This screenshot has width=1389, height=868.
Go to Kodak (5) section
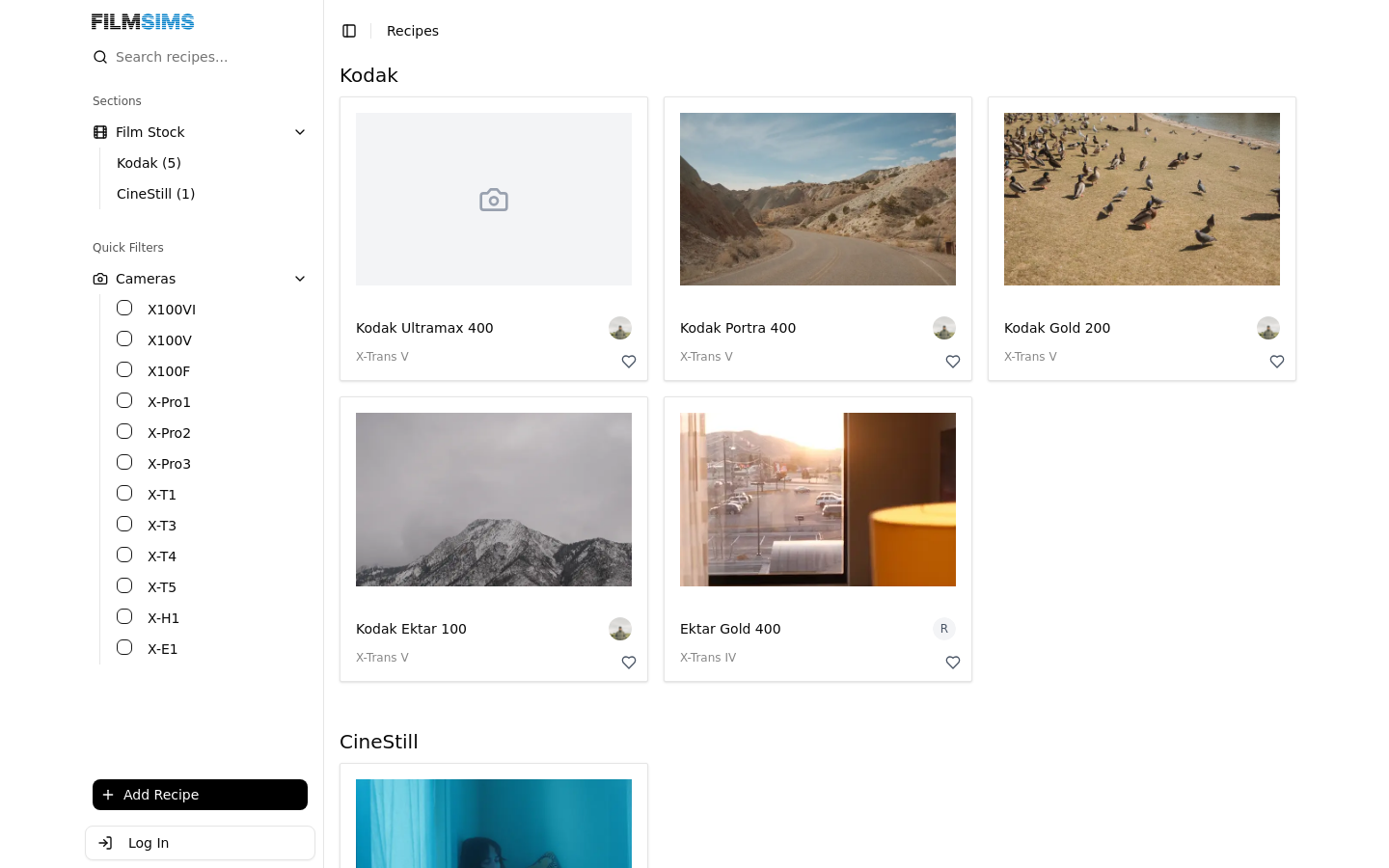tap(149, 163)
